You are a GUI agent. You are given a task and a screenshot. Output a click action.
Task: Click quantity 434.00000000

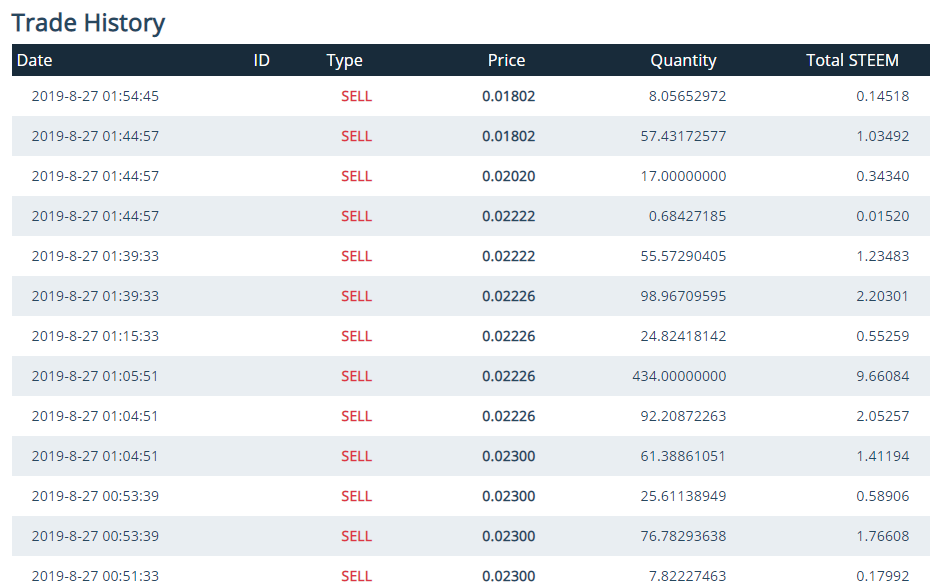pos(679,376)
